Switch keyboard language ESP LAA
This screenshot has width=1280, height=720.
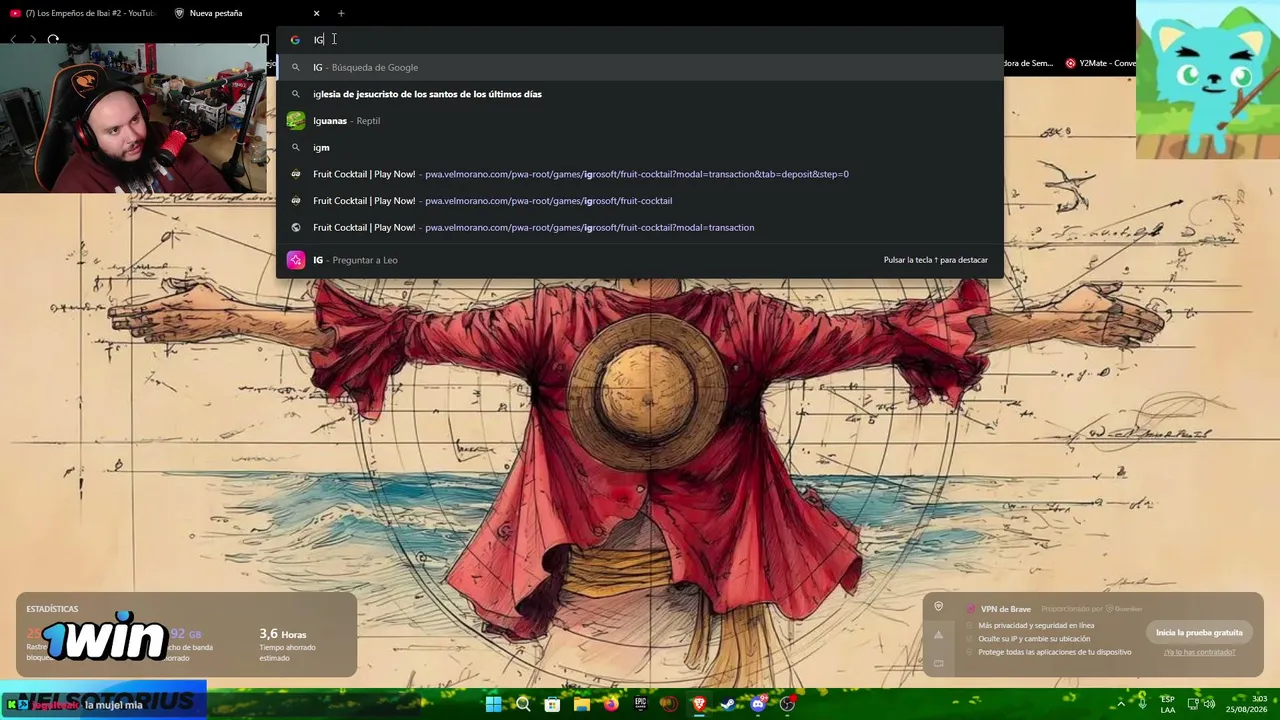pyautogui.click(x=1168, y=704)
